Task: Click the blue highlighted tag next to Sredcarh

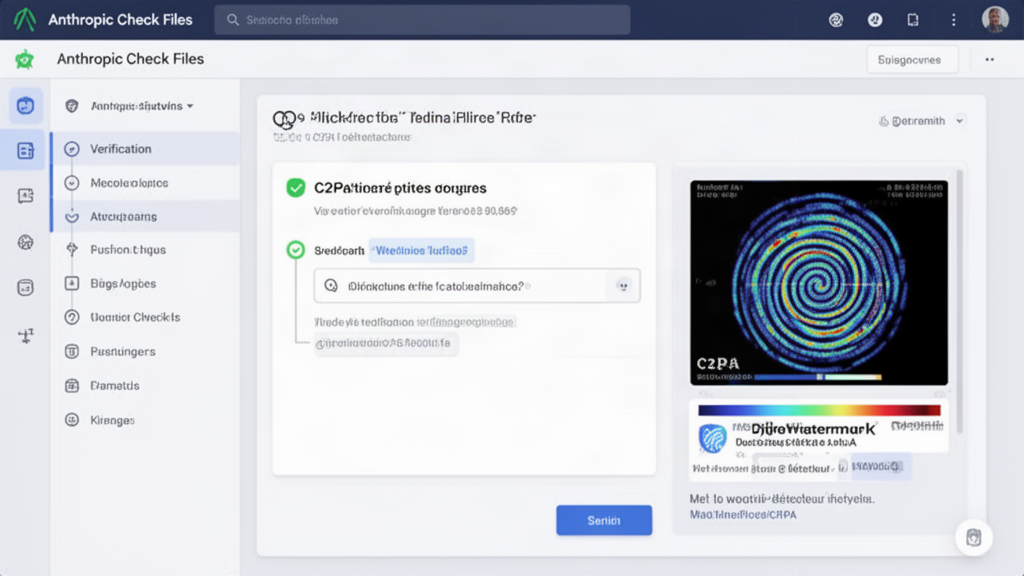Action: pyautogui.click(x=421, y=250)
